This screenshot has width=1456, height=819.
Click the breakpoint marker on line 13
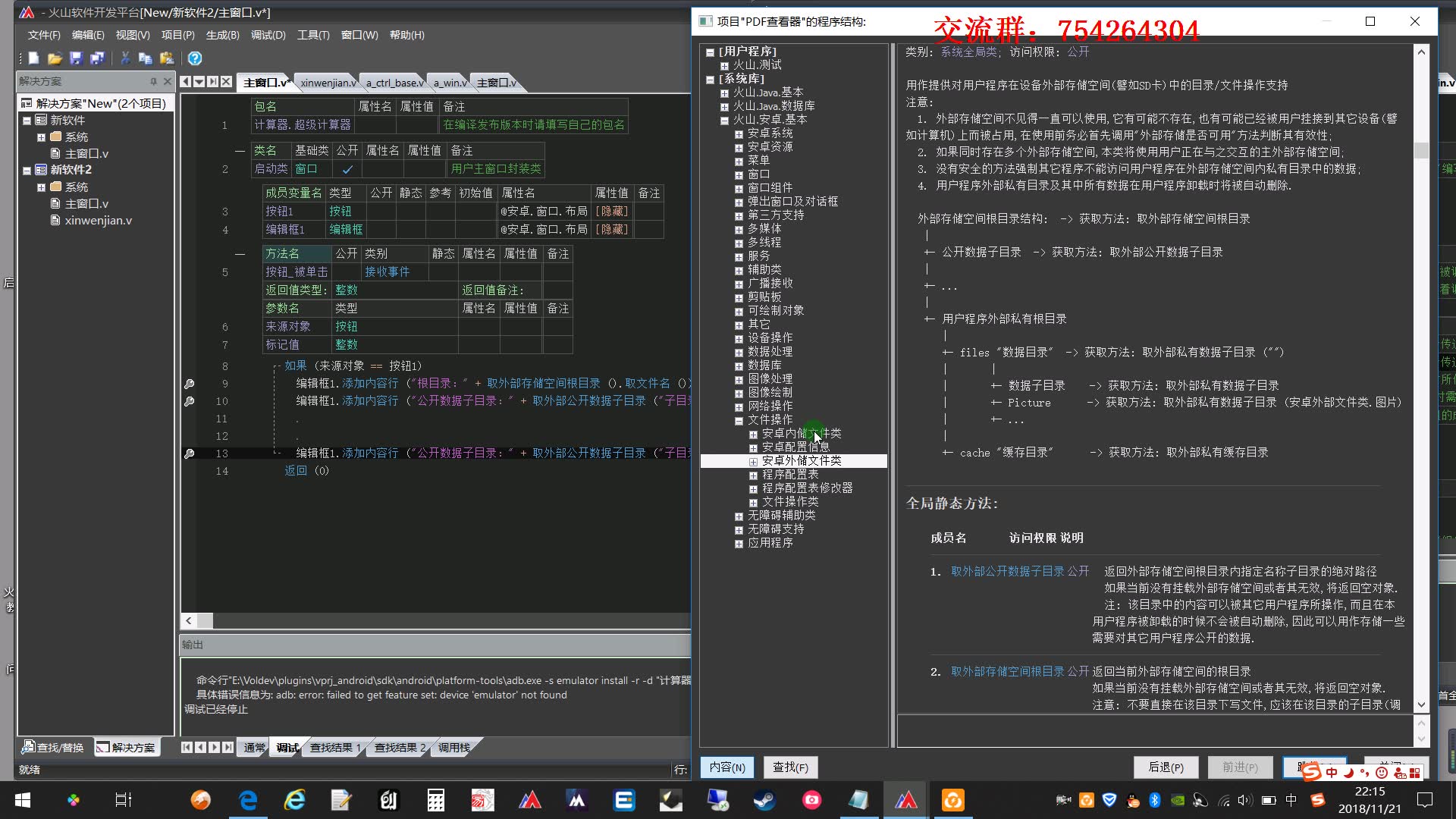(x=190, y=453)
